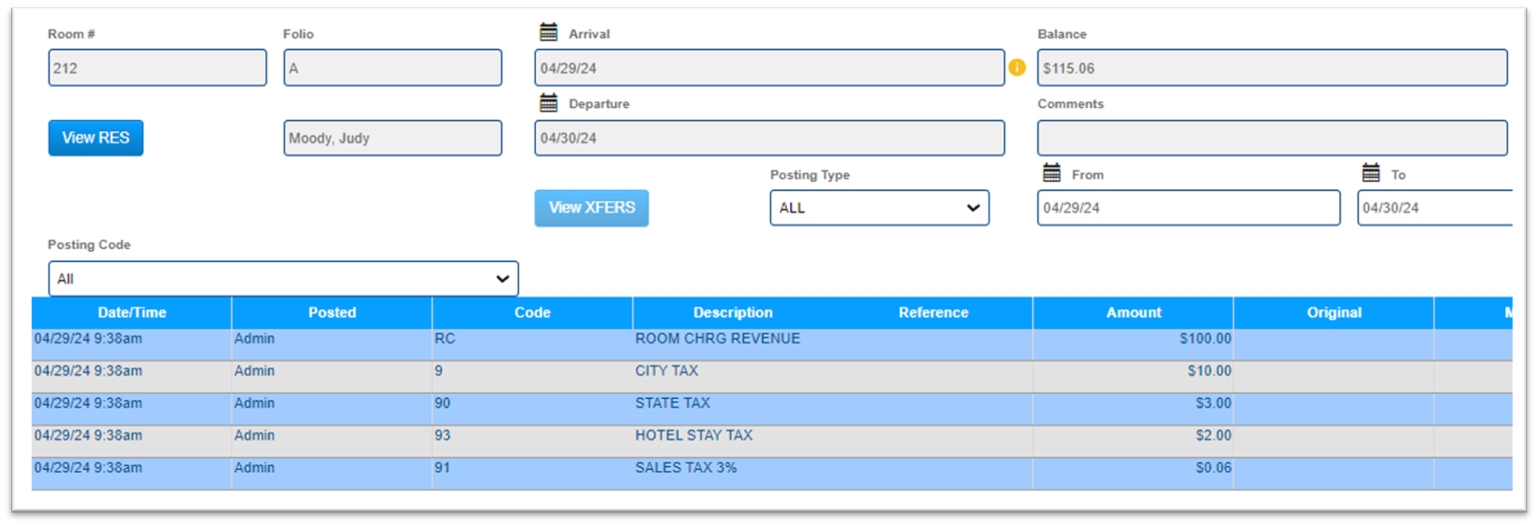The height and width of the screenshot is (526, 1538).
Task: Click the Arrival calendar icon
Action: pos(548,32)
